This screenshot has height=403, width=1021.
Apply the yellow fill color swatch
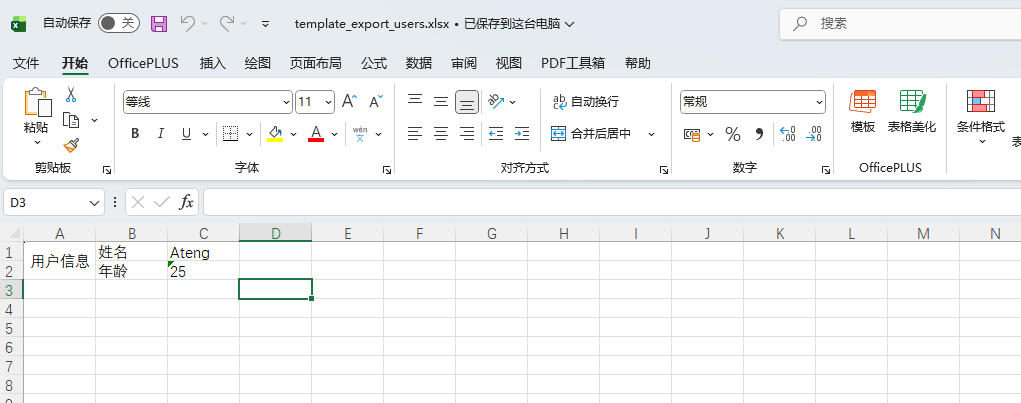[276, 134]
